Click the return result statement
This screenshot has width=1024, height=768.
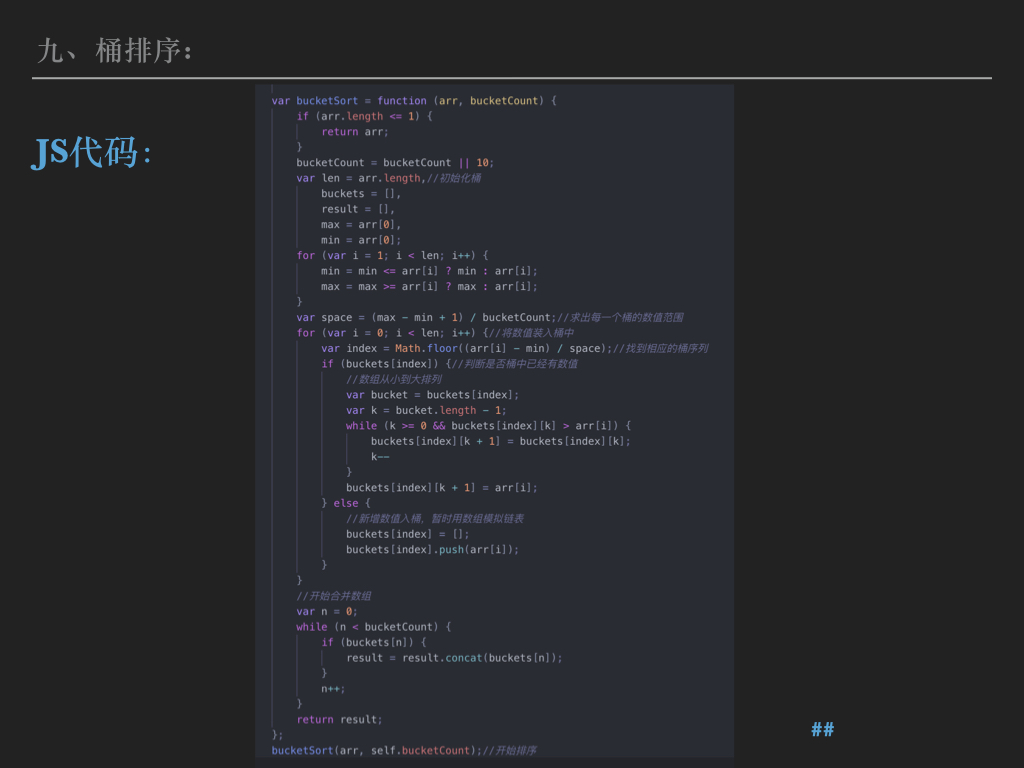click(339, 719)
